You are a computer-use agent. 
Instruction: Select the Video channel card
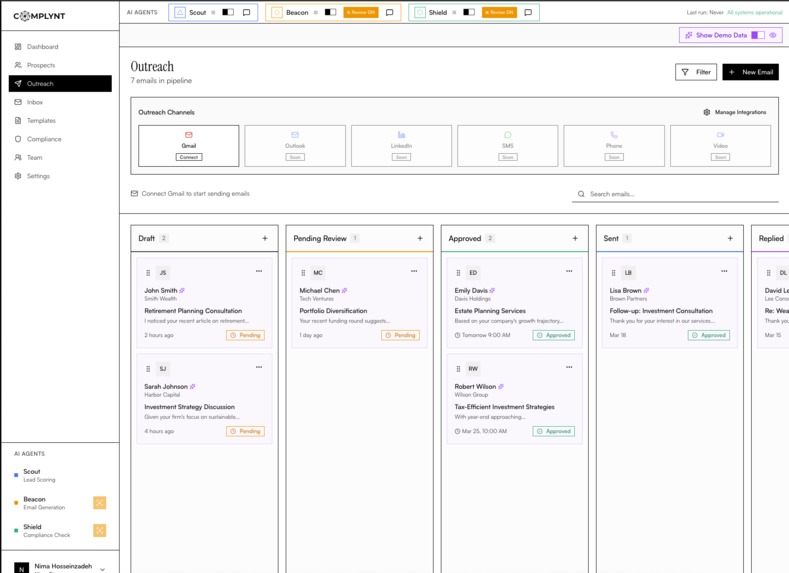pos(720,146)
